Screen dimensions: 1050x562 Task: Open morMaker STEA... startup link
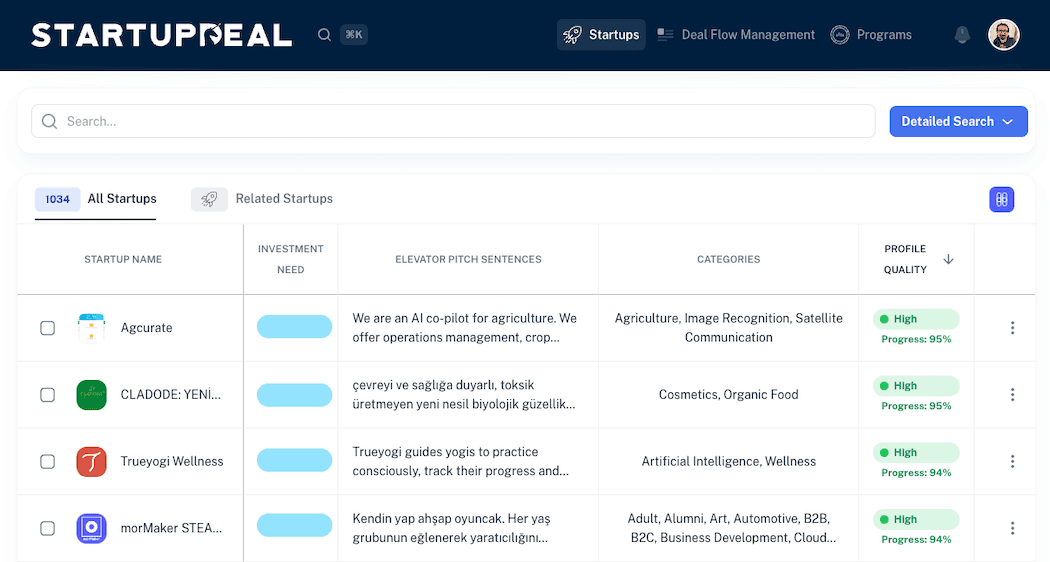coord(171,528)
